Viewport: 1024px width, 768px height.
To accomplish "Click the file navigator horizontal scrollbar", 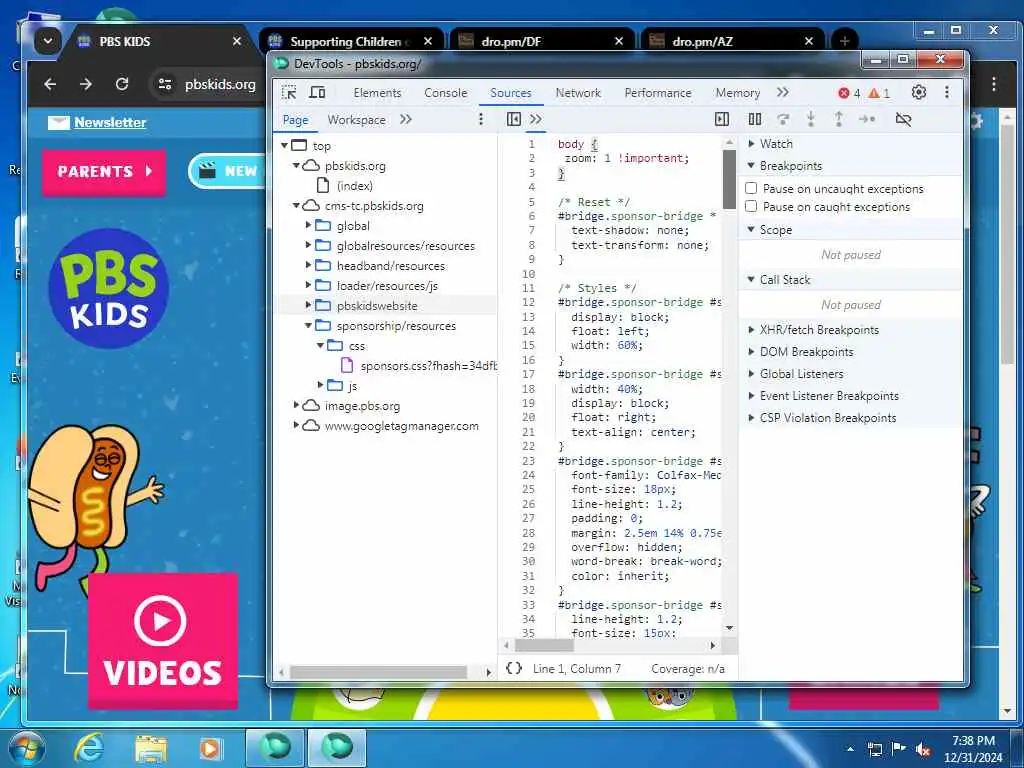I will 379,671.
